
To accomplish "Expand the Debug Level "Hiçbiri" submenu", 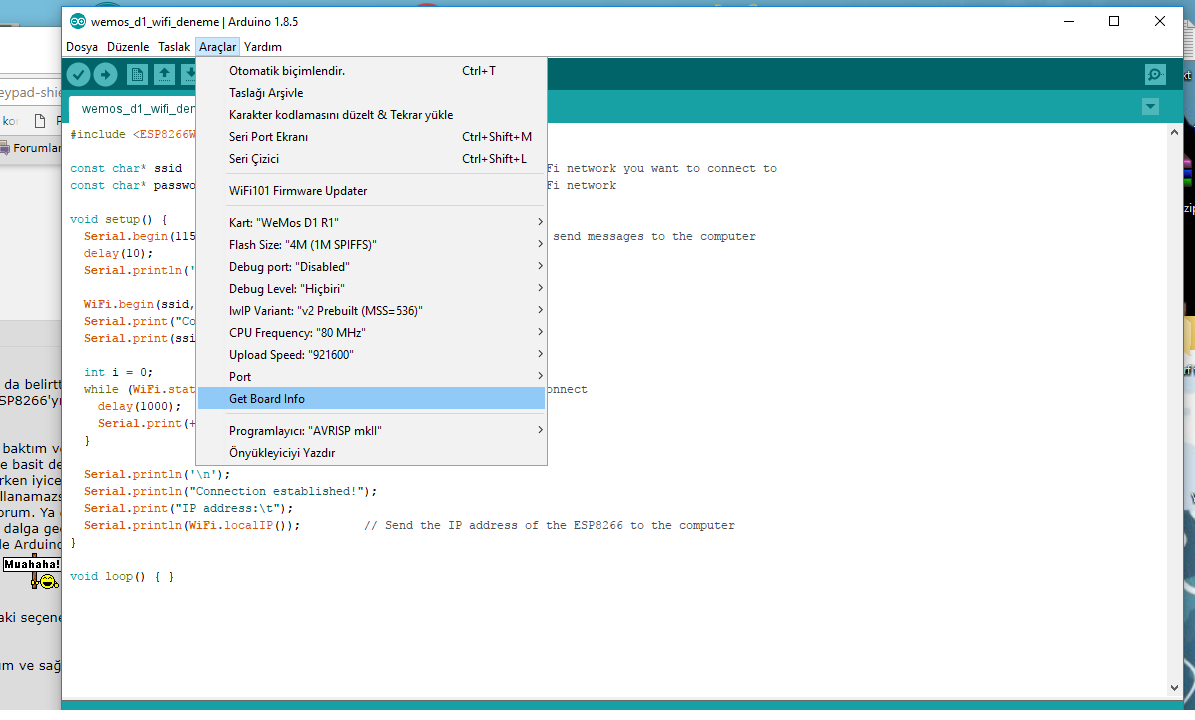I will (x=371, y=289).
